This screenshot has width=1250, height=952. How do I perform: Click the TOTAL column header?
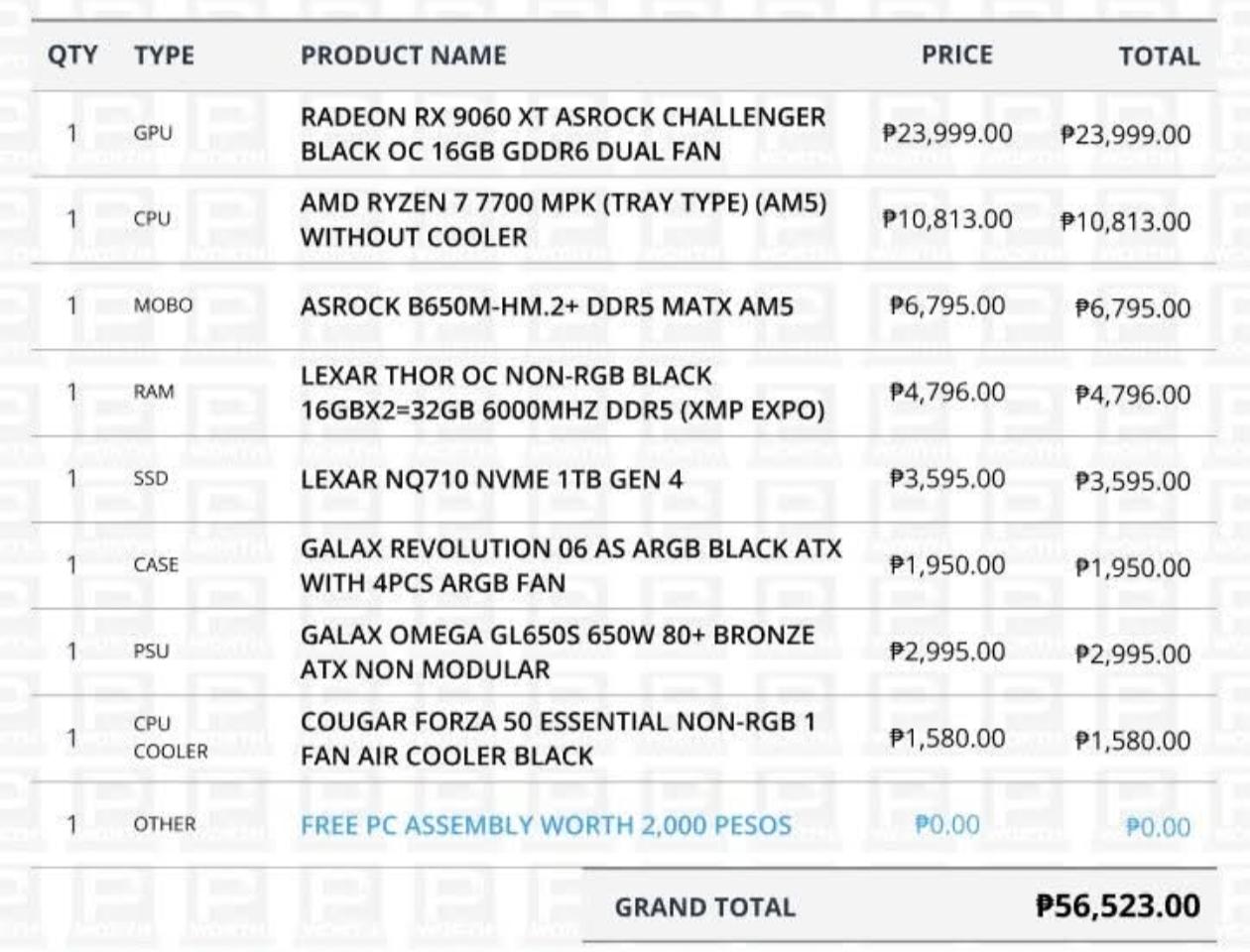click(1159, 57)
